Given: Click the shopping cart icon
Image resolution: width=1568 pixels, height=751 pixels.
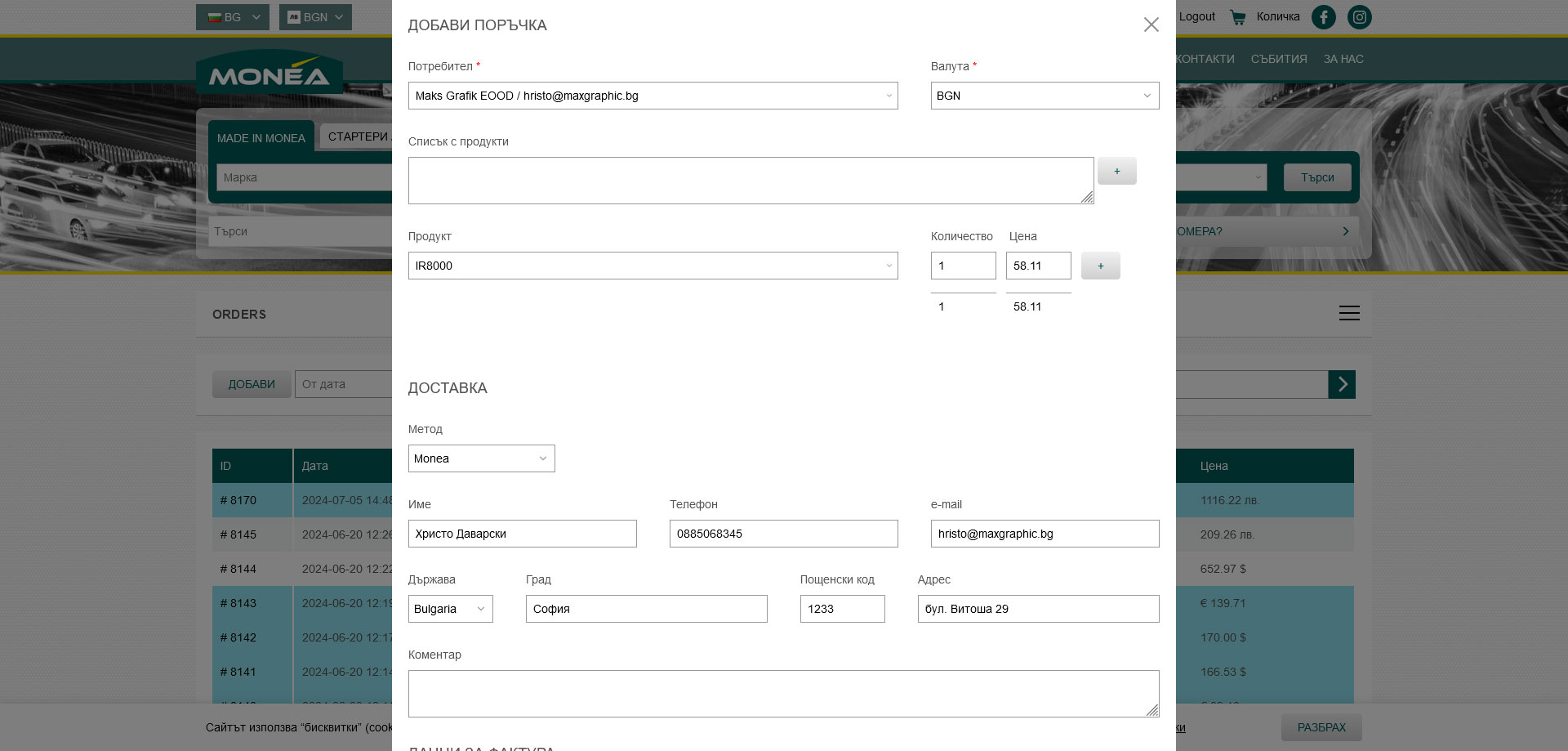Looking at the screenshot, I should 1238,17.
